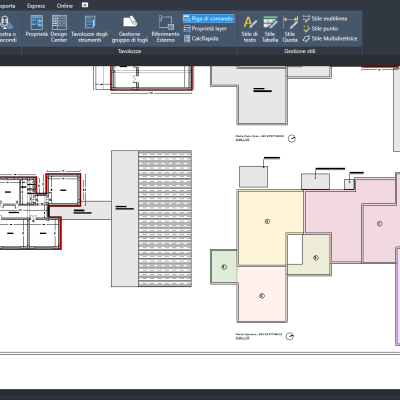
Task: Select the marker in the large pink region
Action: click(x=379, y=224)
